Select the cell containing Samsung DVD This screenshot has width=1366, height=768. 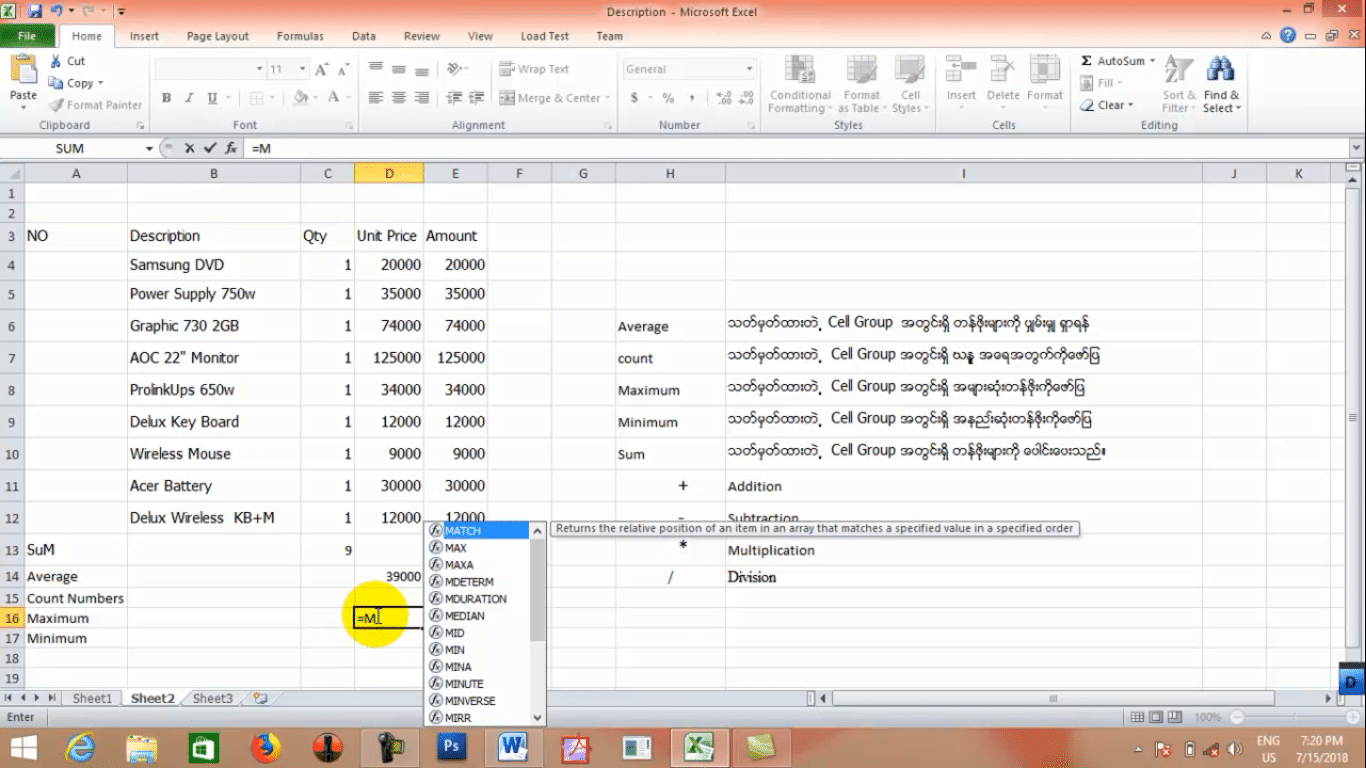click(214, 265)
